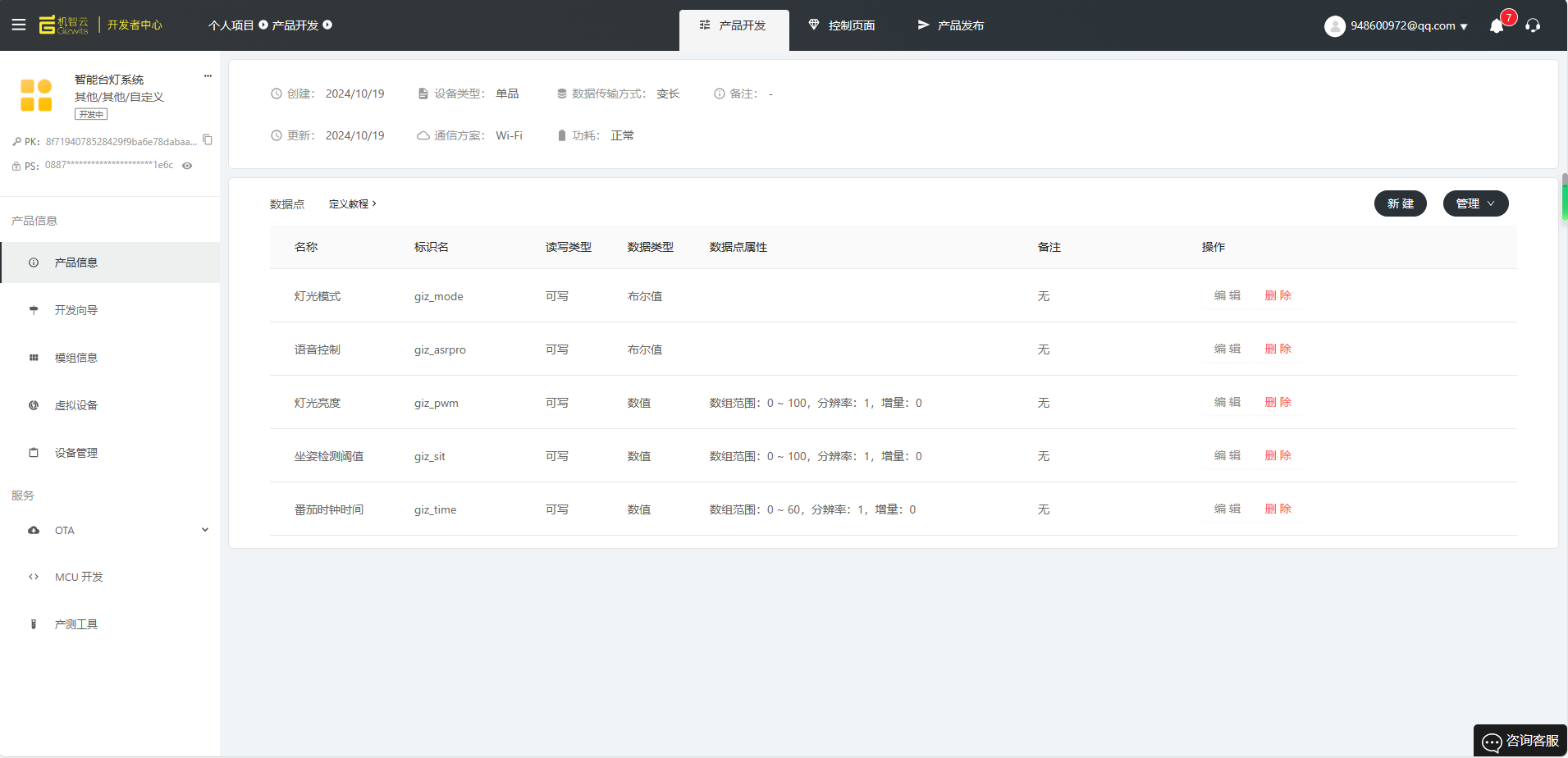Click the 智能台灯系统 product logo
This screenshot has width=1568, height=758.
36,95
